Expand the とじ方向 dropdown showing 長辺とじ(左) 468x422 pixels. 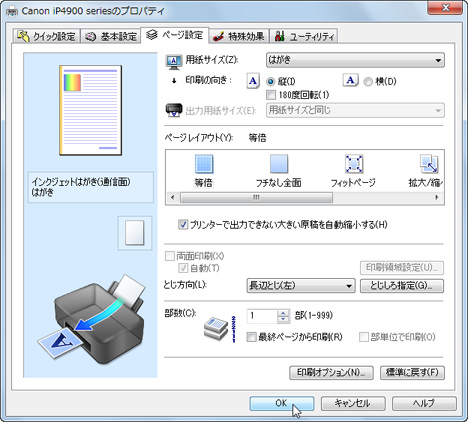(x=301, y=286)
